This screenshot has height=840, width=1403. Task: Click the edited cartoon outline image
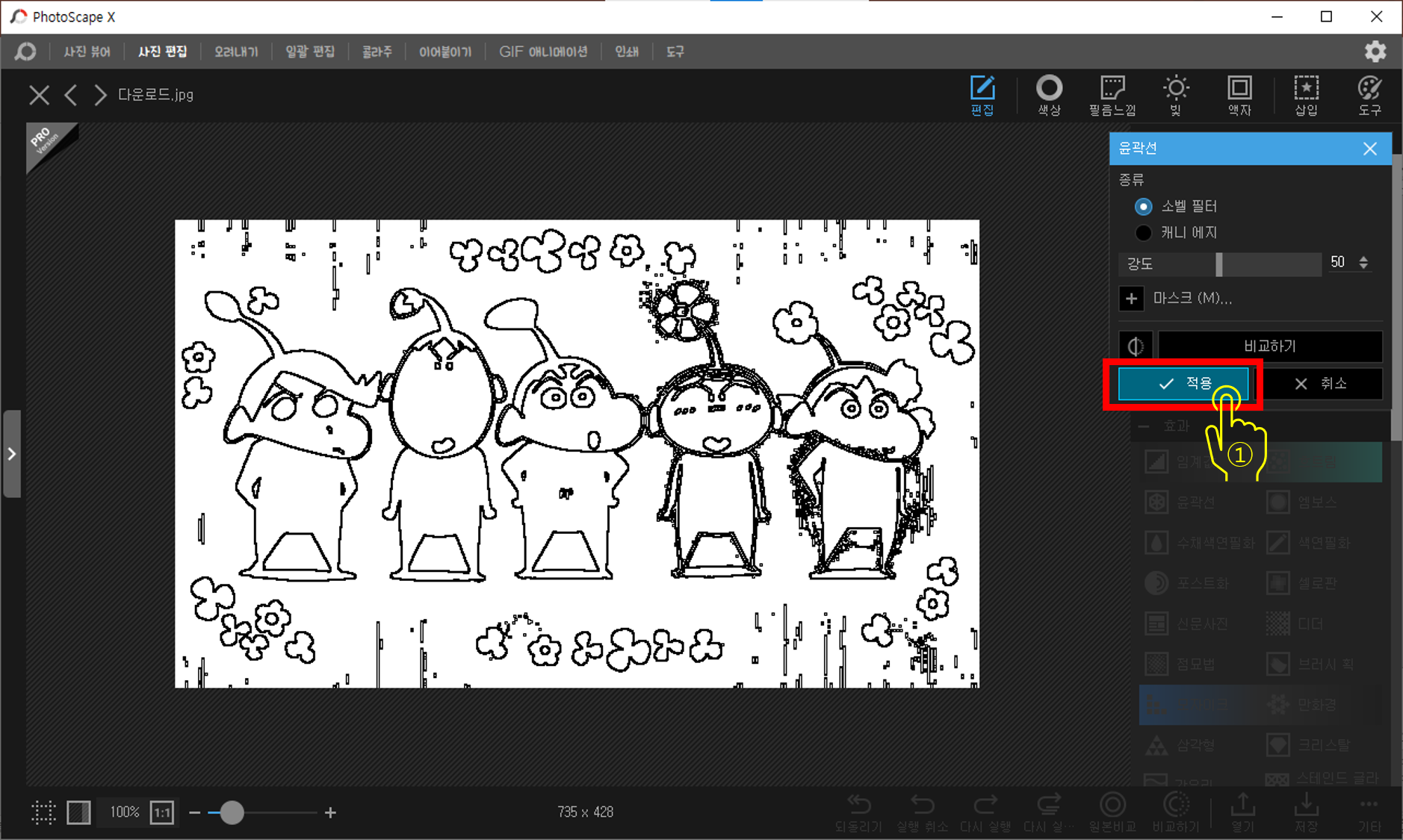point(577,453)
